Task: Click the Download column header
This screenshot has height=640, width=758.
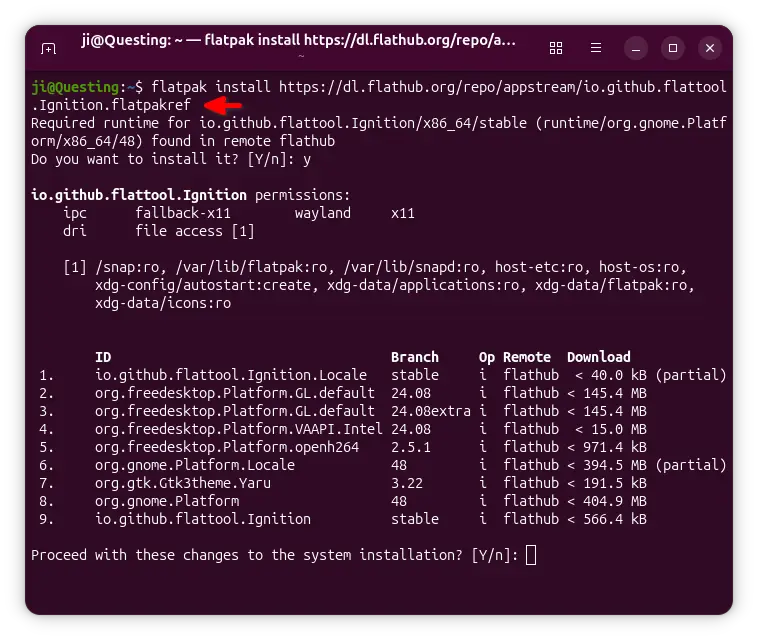Action: pos(598,357)
